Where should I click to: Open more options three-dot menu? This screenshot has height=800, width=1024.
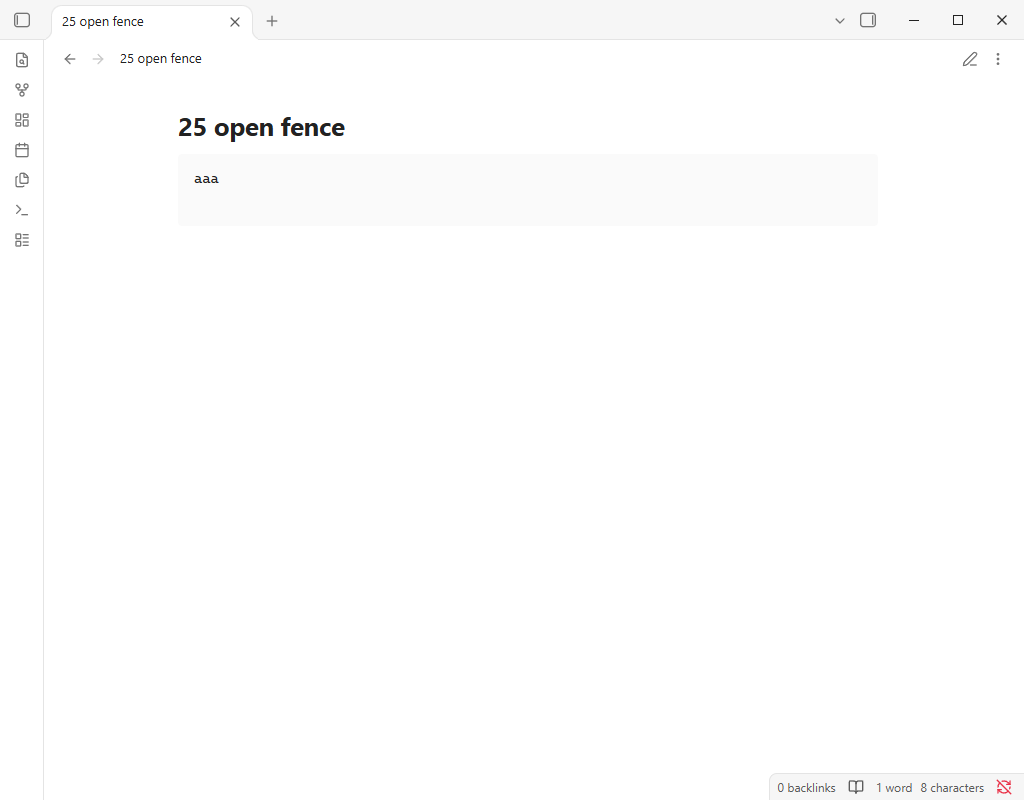point(998,59)
